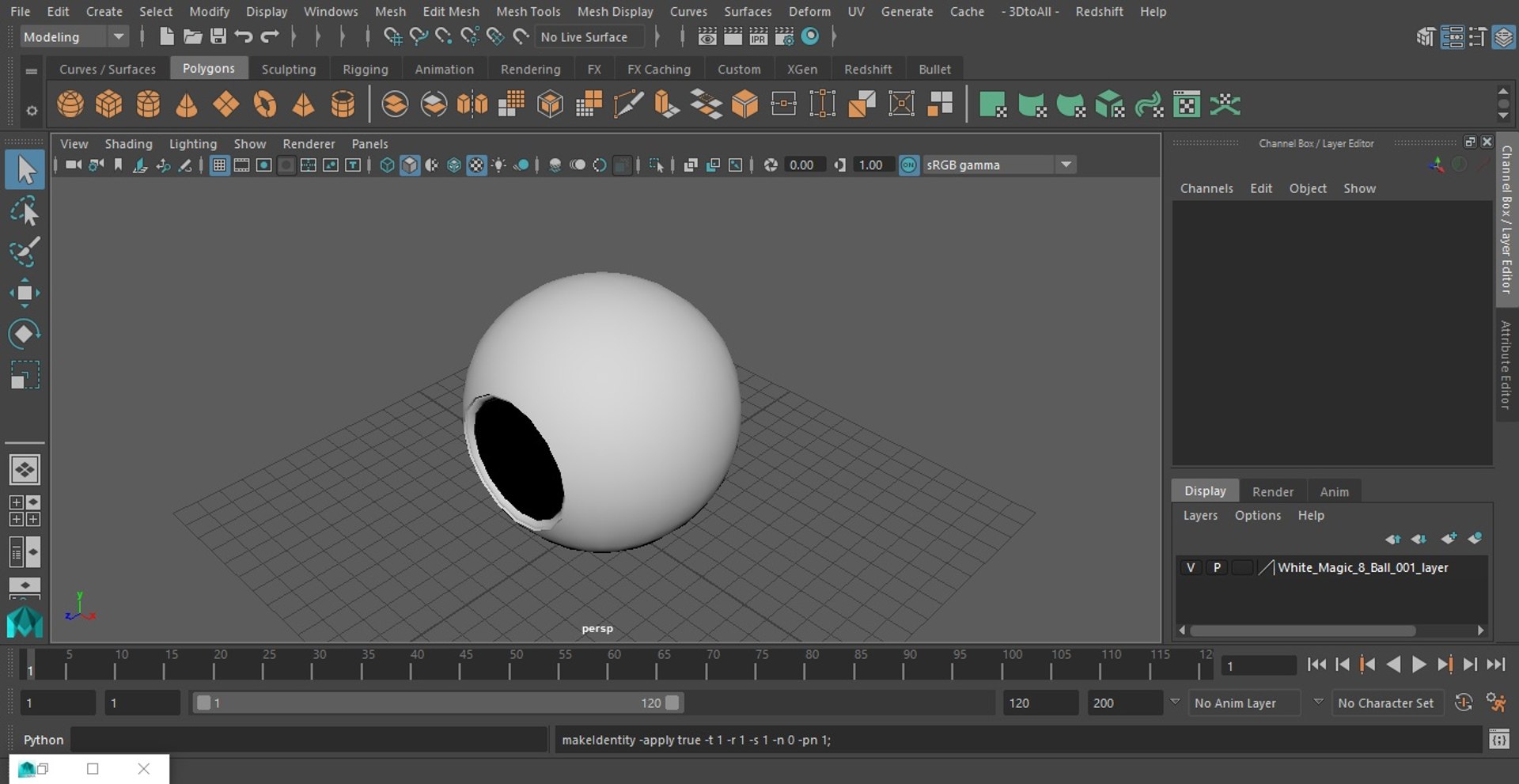Toggle smooth shade all viewport button
The width and height of the screenshot is (1519, 784).
click(x=410, y=165)
